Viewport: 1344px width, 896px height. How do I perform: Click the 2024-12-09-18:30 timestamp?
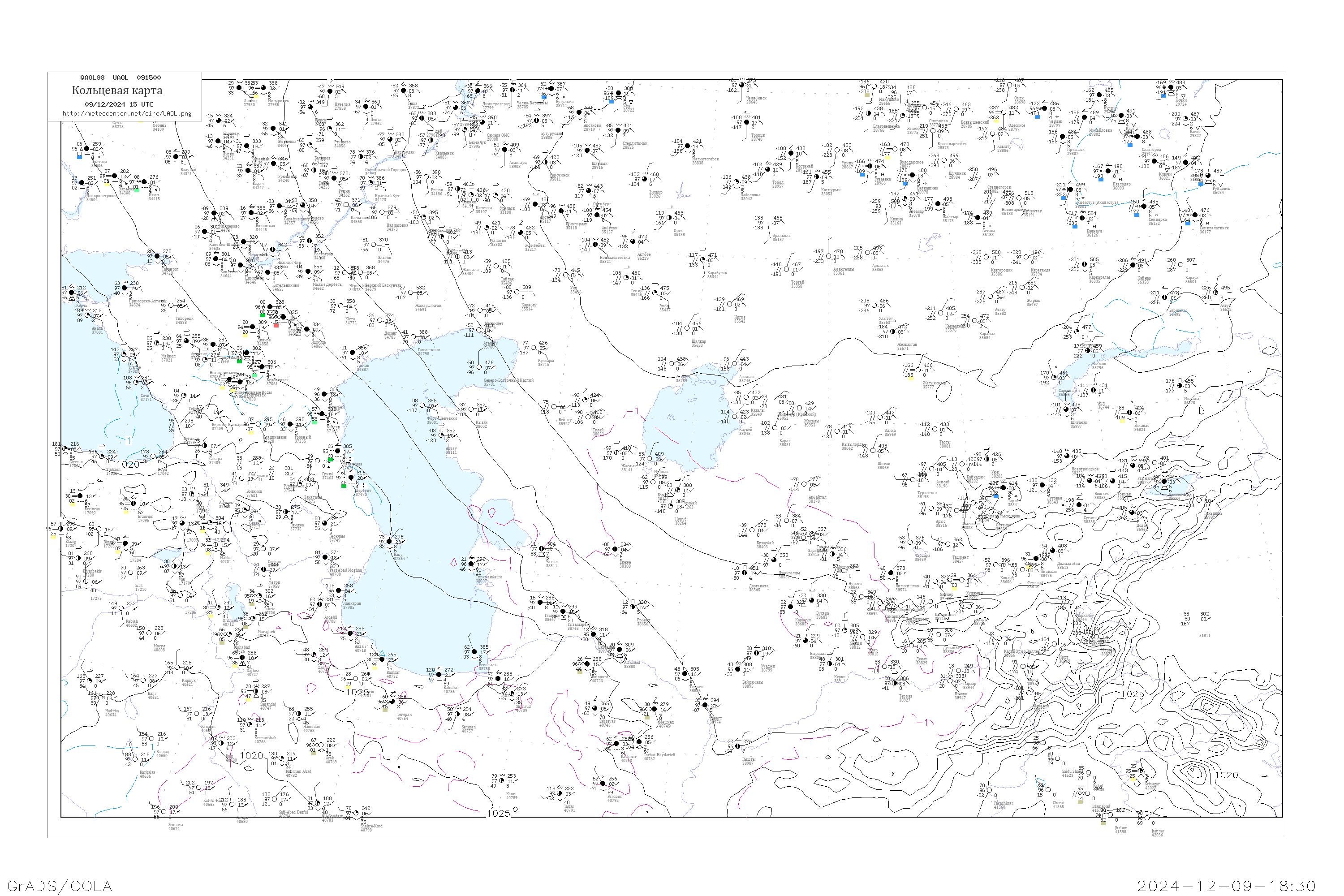1226,886
